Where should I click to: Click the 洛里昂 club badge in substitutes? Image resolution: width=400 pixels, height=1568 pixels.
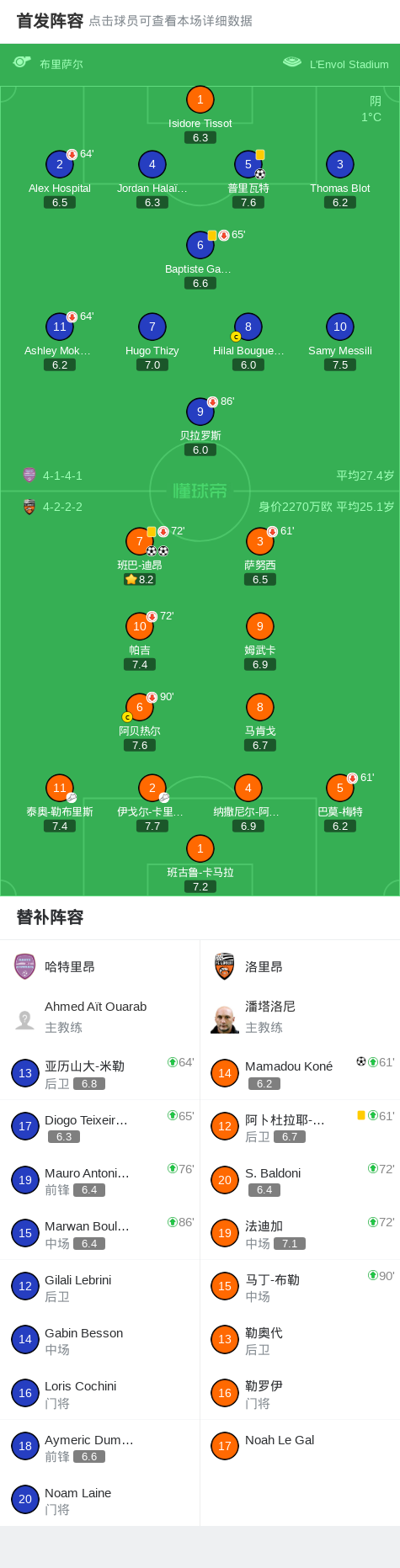(224, 966)
